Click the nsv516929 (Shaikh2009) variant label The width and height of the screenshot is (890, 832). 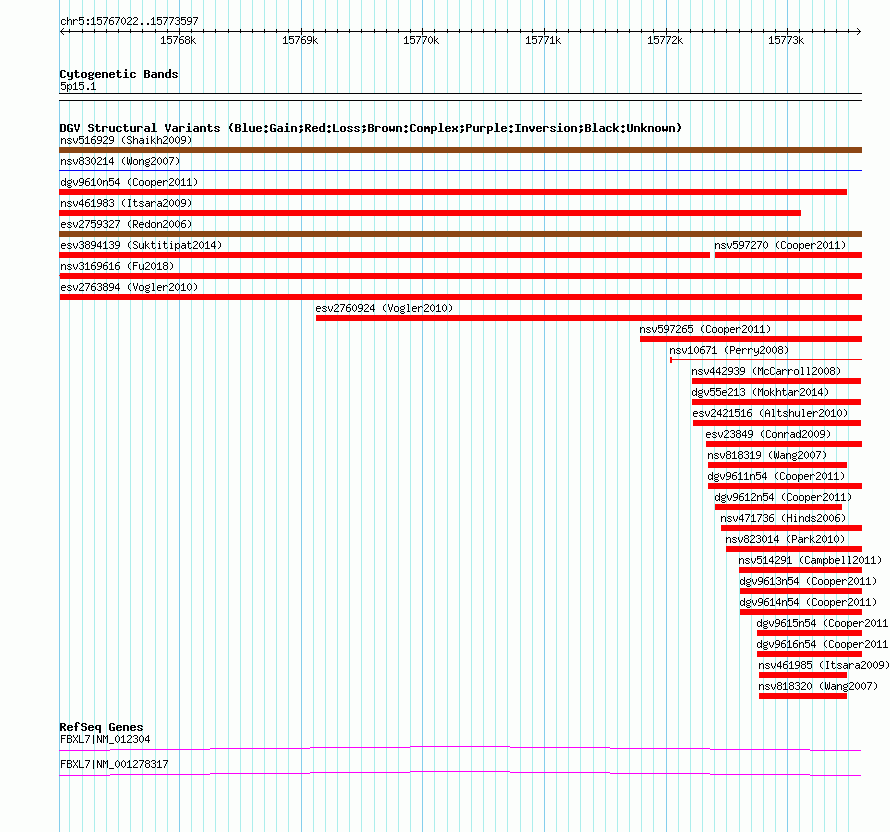[x=126, y=140]
